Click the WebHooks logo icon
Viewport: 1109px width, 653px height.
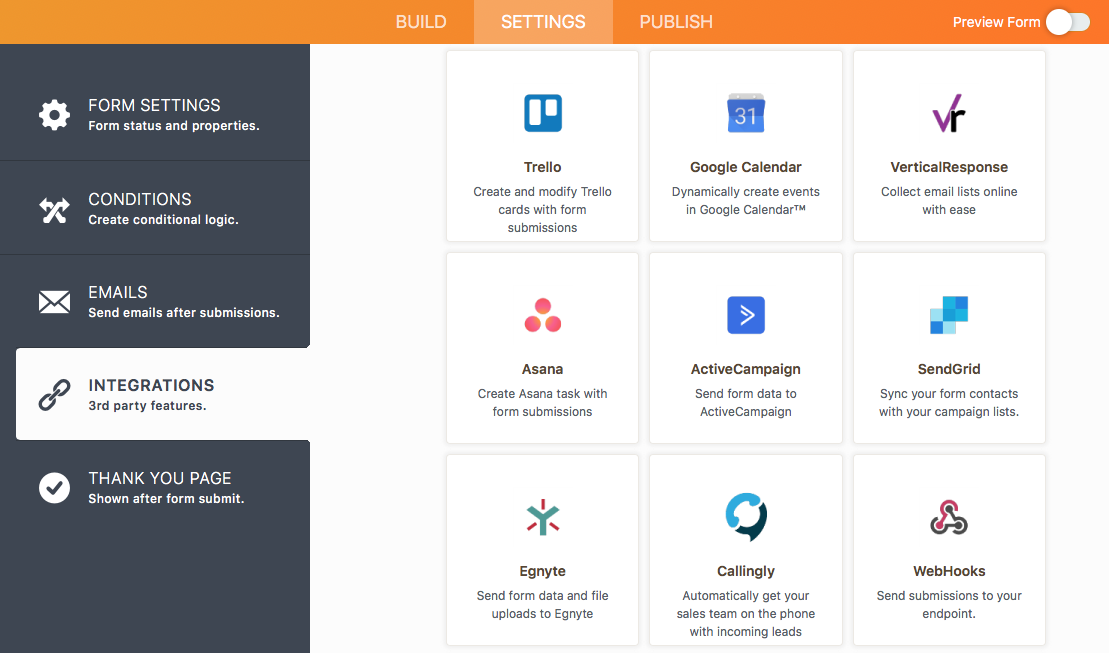948,517
